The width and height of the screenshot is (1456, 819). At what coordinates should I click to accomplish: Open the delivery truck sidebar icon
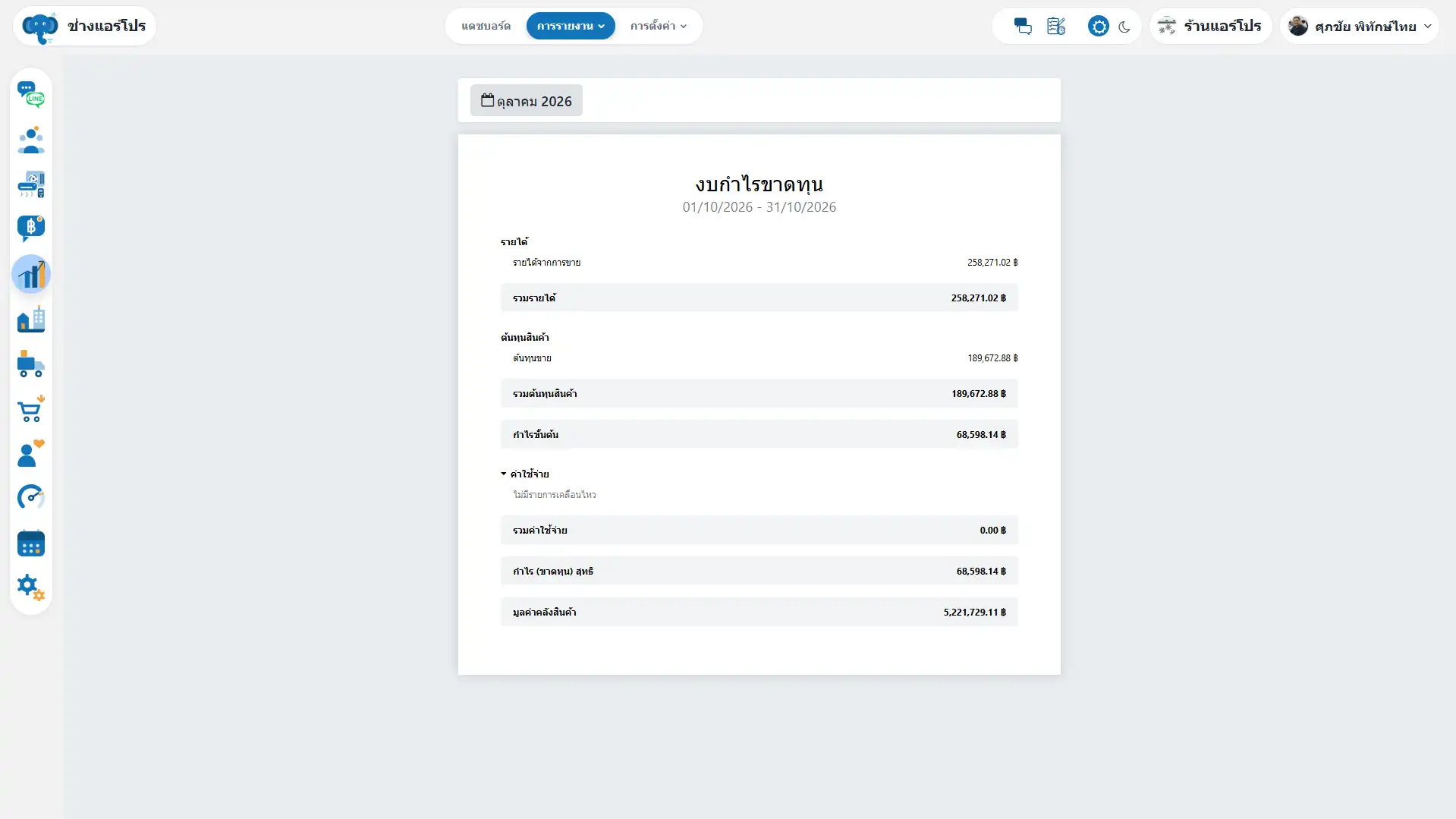coord(31,364)
